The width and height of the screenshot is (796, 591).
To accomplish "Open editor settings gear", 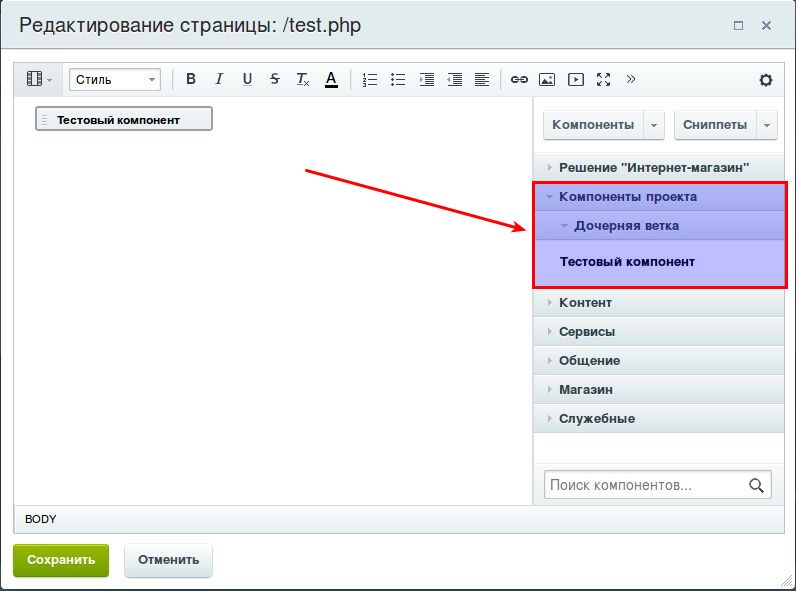I will point(766,80).
